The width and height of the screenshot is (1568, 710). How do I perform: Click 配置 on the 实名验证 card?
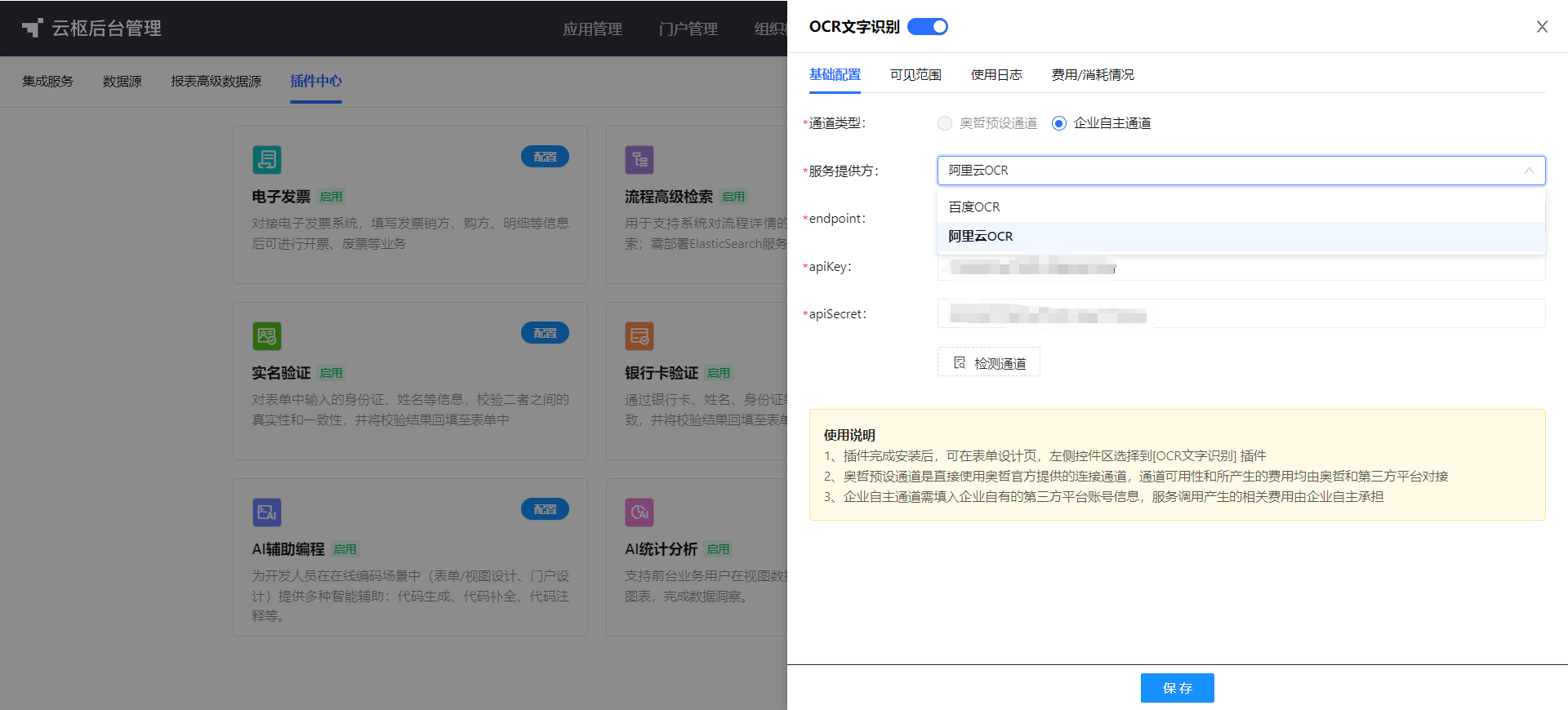545,333
